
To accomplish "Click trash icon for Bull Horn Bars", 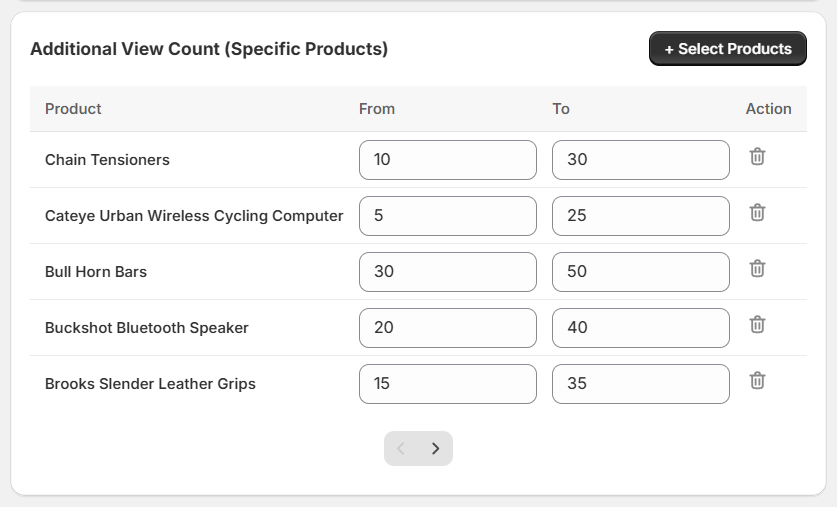I will 758,269.
